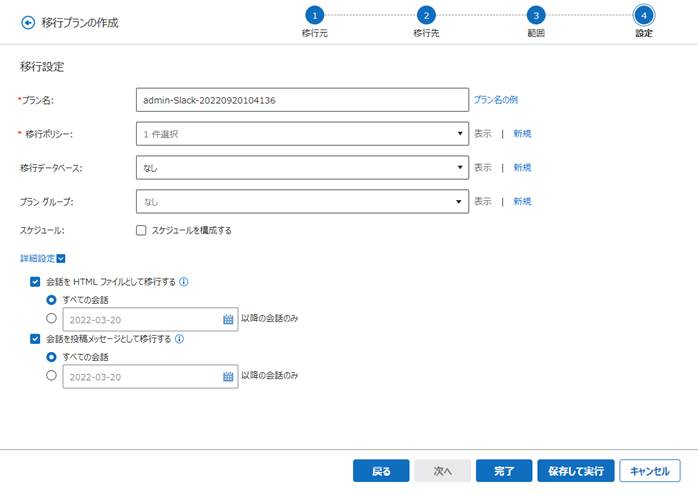The image size is (698, 494).
Task: Uncheck 会話を投稿メッセージとして移行する
Action: coord(35,339)
